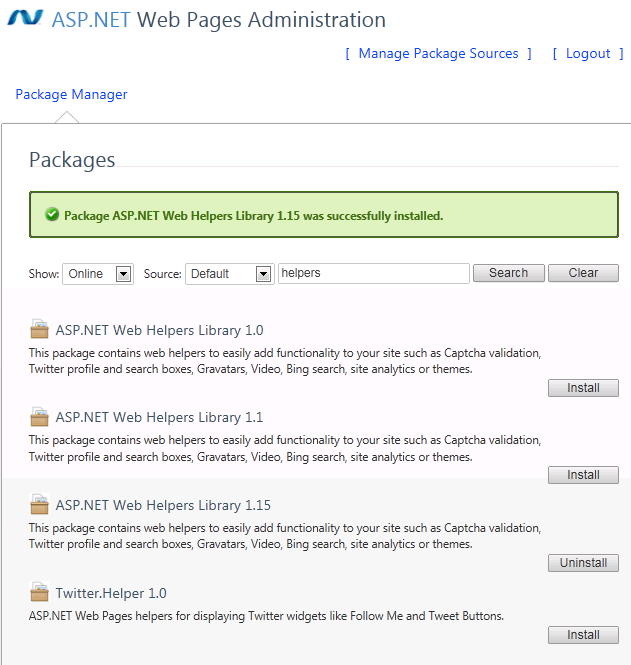The image size is (631, 665).
Task: Click the ASP.NET logo icon
Action: pos(25,18)
